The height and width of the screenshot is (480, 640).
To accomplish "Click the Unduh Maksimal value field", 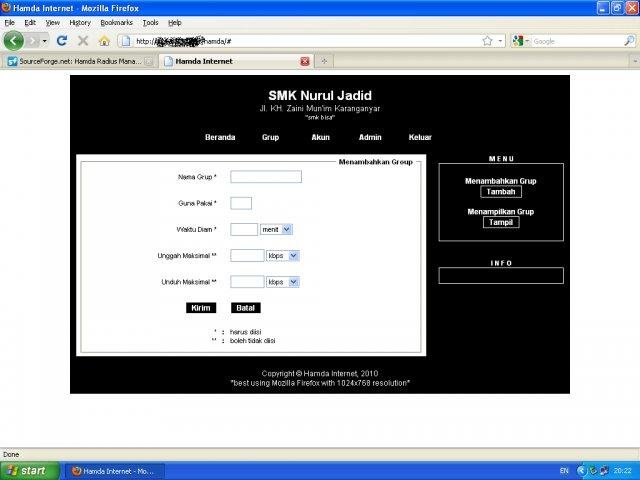I will click(247, 282).
